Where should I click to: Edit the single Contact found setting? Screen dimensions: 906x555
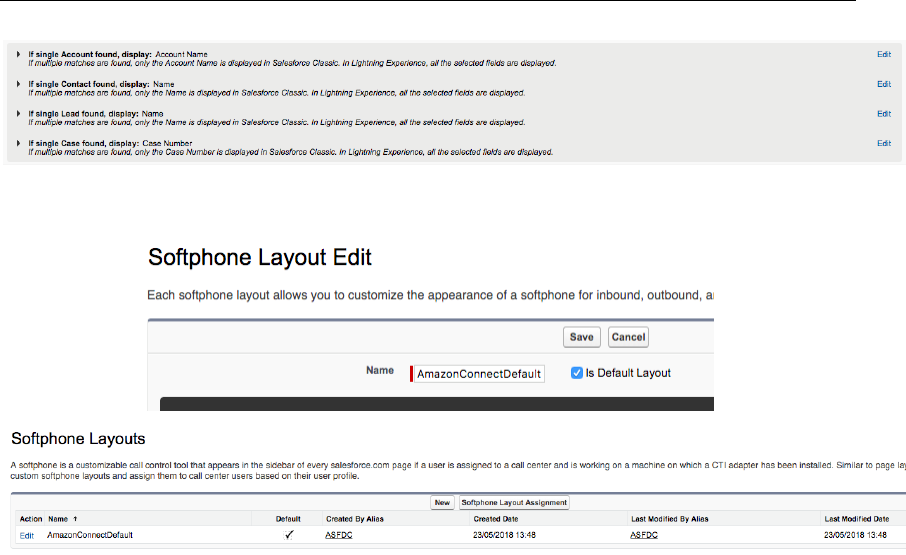(884, 84)
